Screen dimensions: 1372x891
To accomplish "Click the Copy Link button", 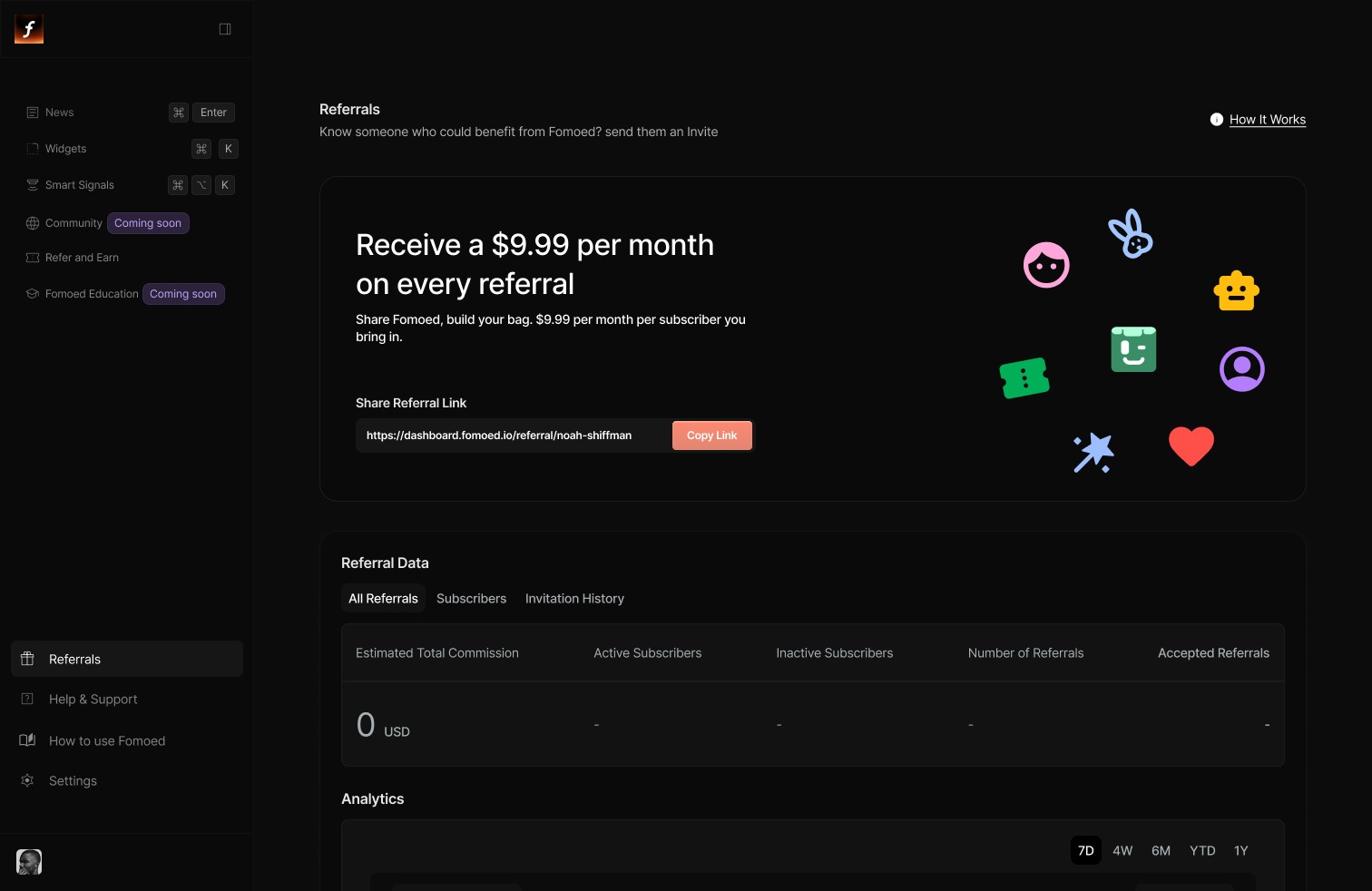I will (x=712, y=436).
